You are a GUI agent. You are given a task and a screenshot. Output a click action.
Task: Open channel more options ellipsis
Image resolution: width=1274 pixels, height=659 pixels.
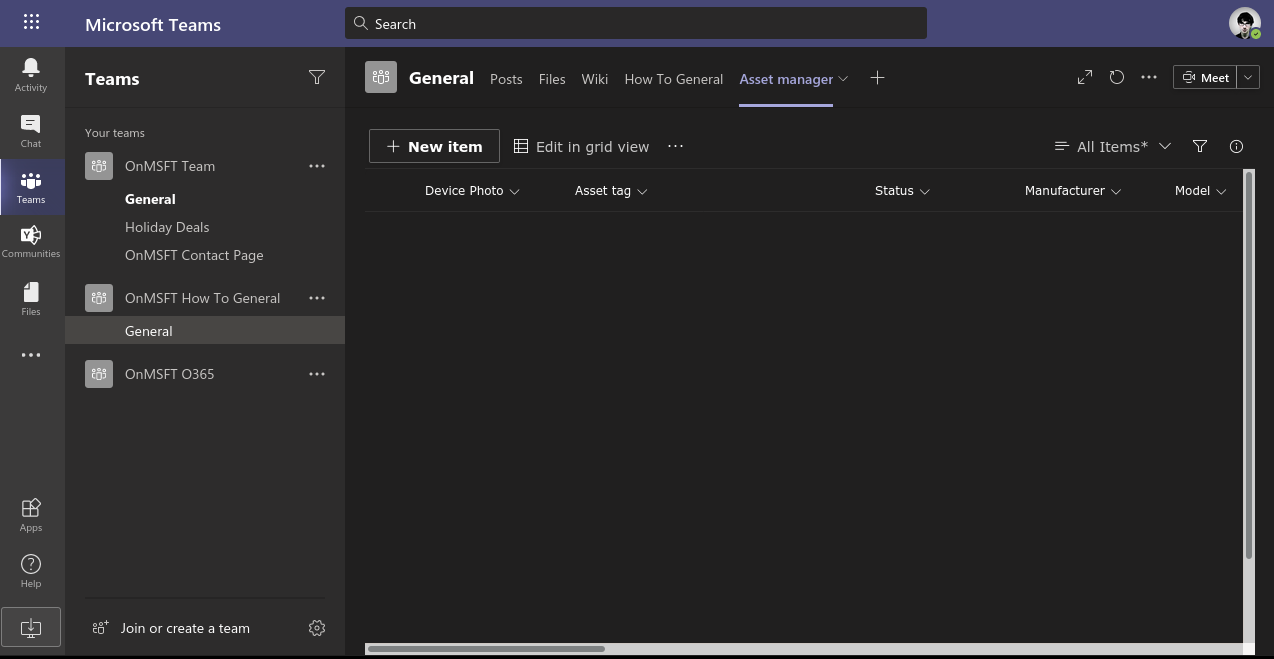coord(1149,77)
